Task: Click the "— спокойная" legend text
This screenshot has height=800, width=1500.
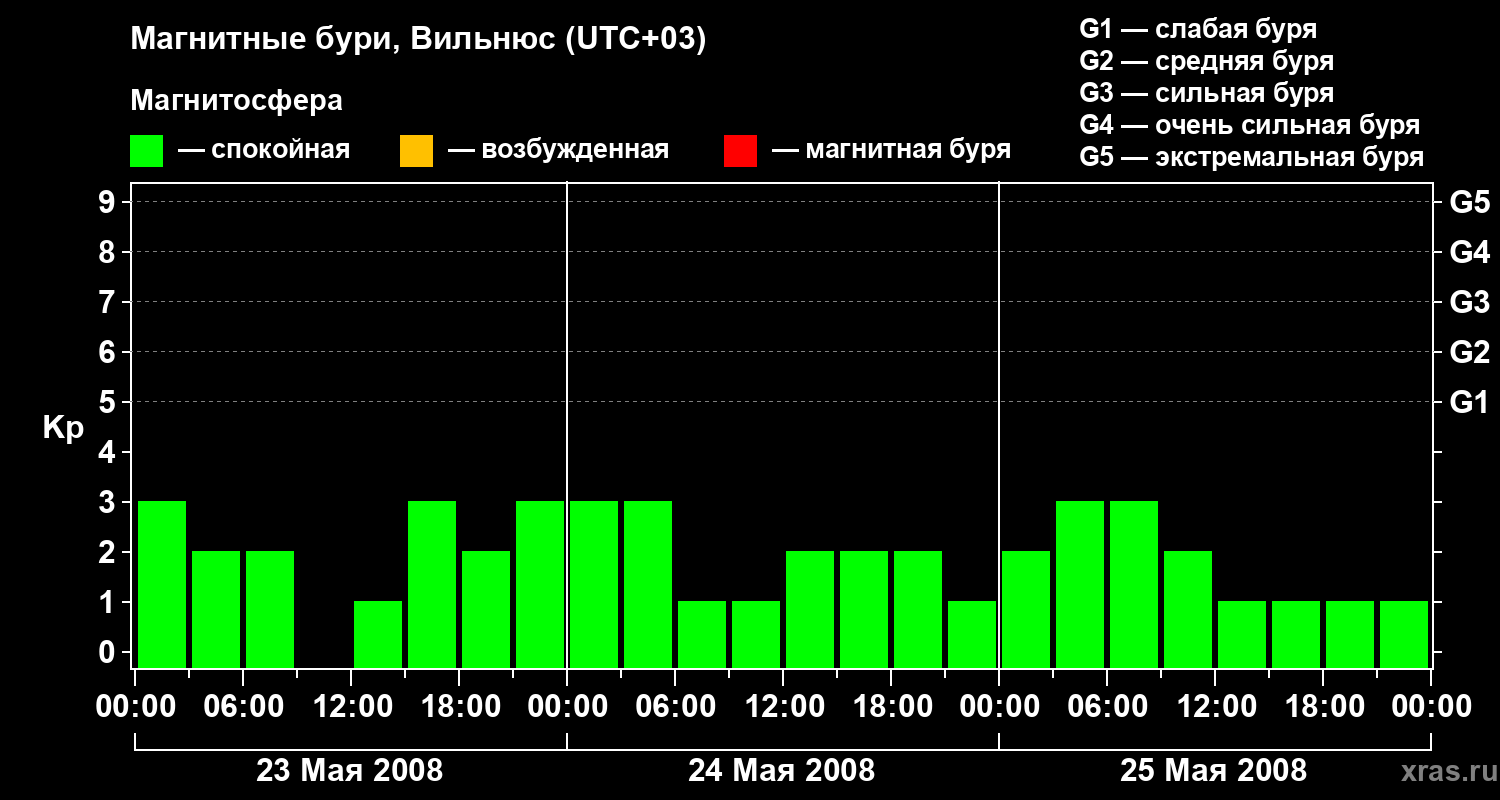Action: pos(264,150)
